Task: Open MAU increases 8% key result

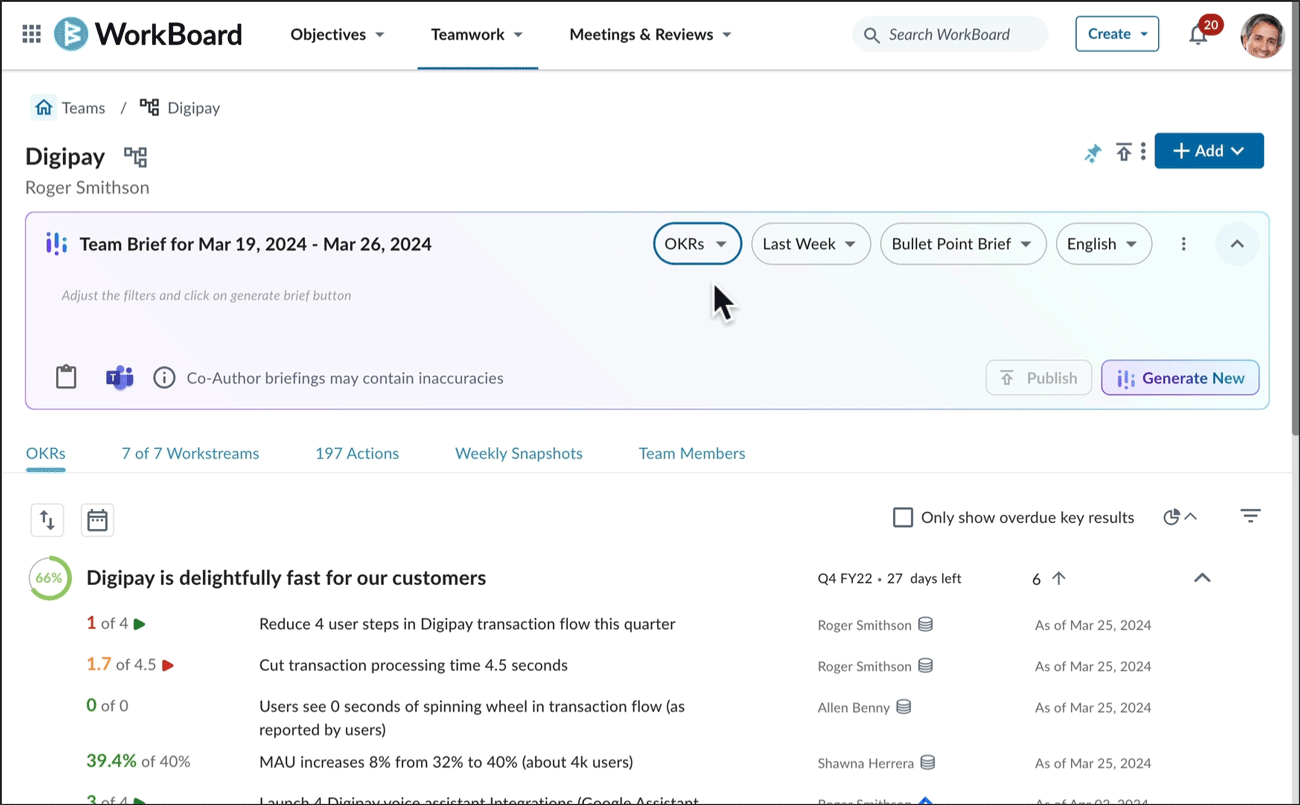Action: (446, 762)
